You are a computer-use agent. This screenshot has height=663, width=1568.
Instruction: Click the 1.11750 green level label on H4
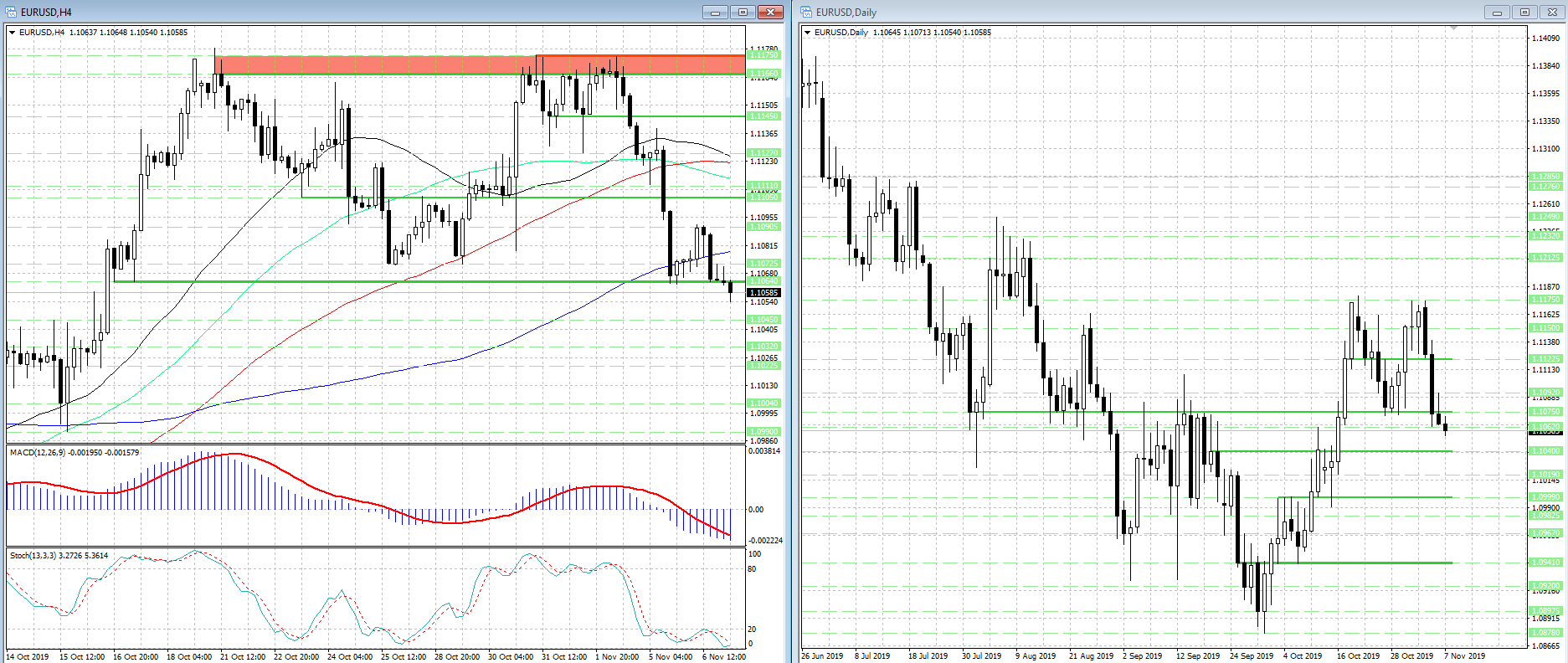[x=763, y=55]
